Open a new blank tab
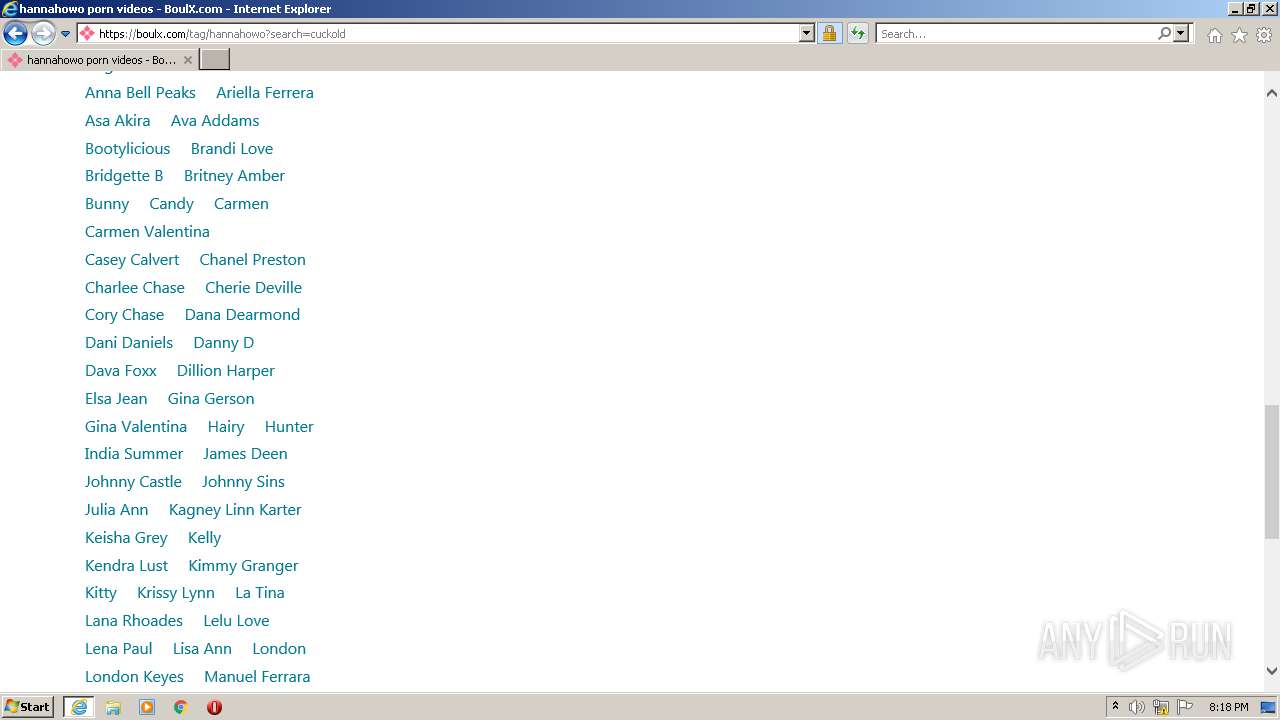This screenshot has width=1280, height=720. pos(215,60)
